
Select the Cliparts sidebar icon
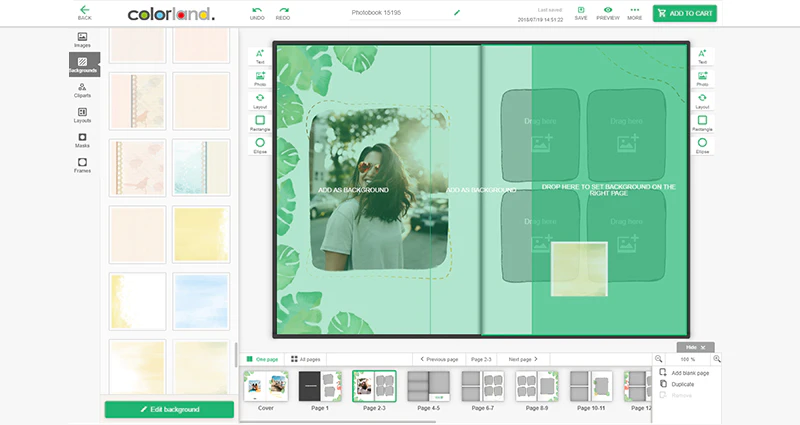(82, 90)
